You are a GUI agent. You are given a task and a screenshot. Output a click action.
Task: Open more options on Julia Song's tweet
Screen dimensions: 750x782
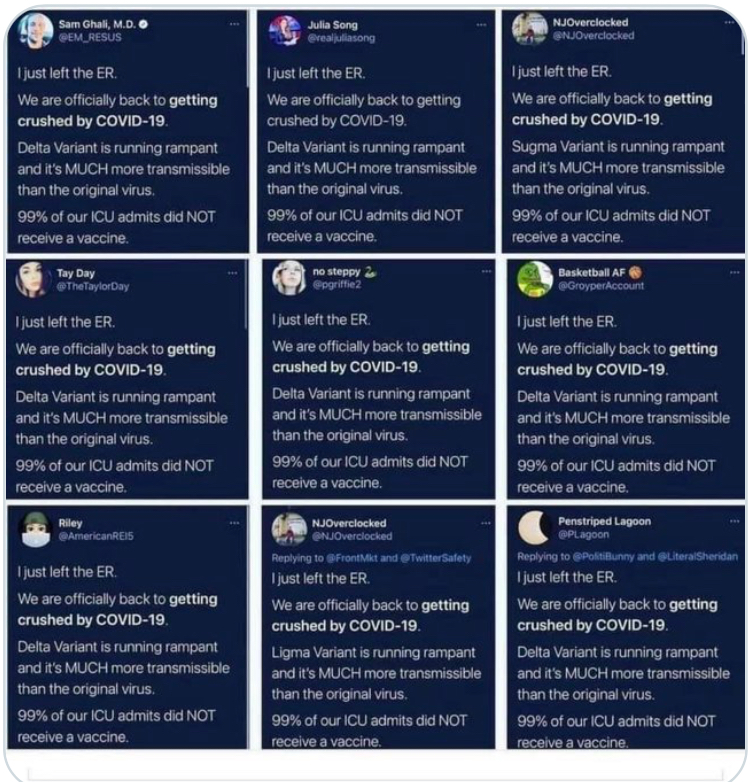[482, 21]
